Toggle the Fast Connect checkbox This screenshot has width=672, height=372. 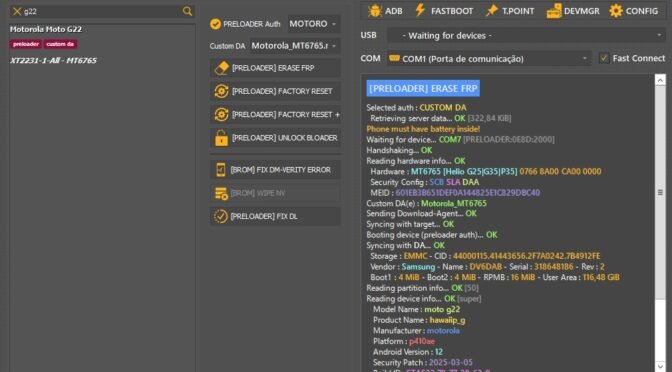604,58
